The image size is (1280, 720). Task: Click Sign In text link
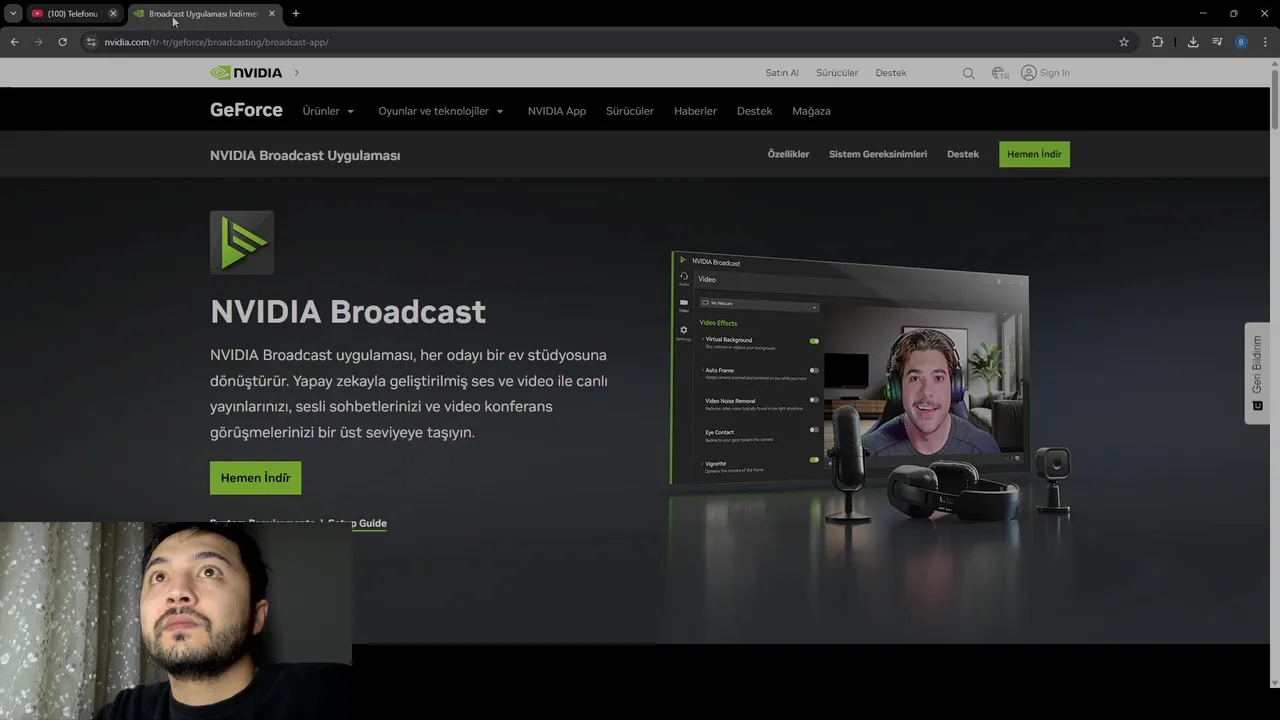pyautogui.click(x=1054, y=73)
